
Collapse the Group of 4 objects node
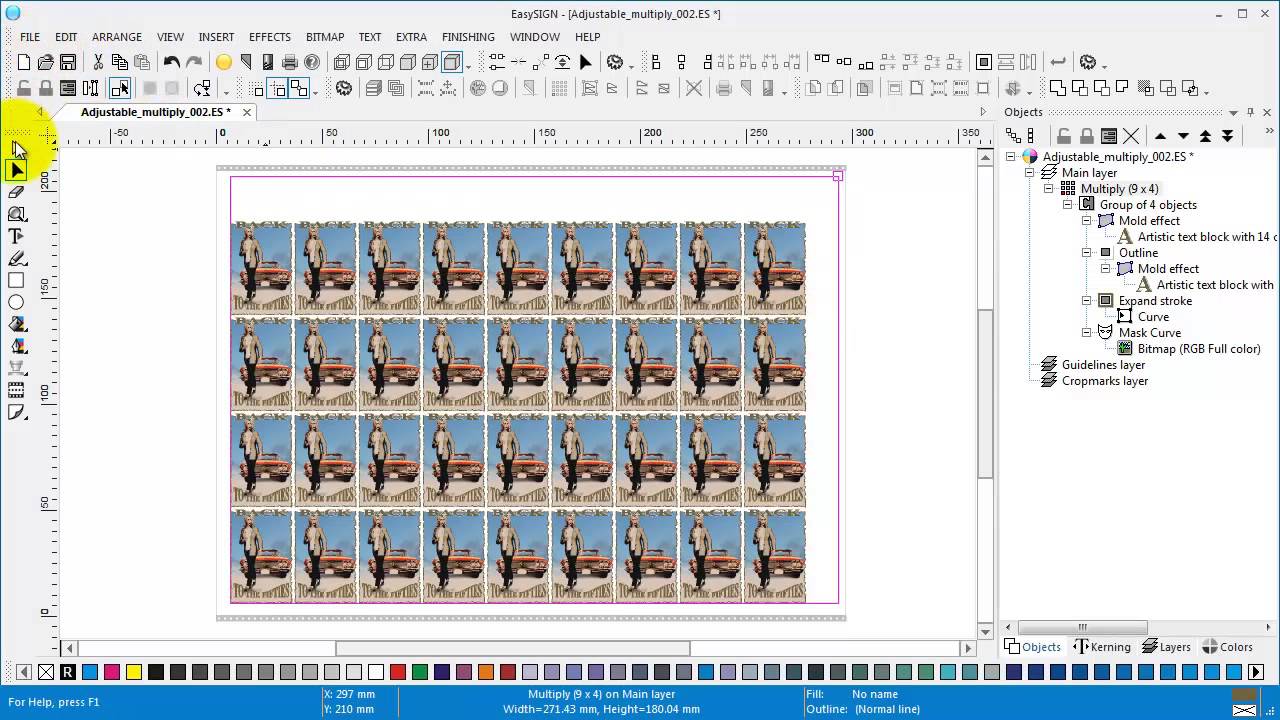[1067, 205]
